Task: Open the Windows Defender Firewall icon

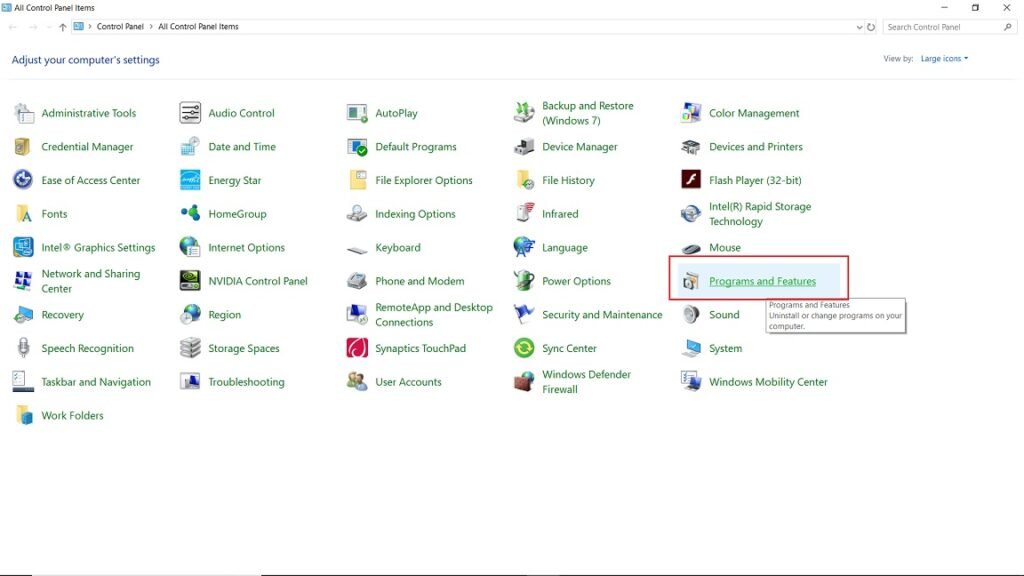Action: (x=524, y=382)
